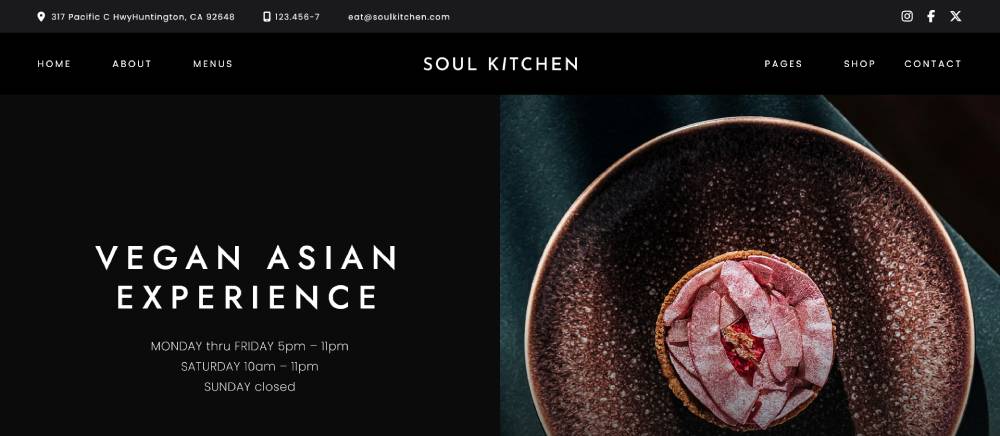Open the X (Twitter) icon

pos(955,17)
